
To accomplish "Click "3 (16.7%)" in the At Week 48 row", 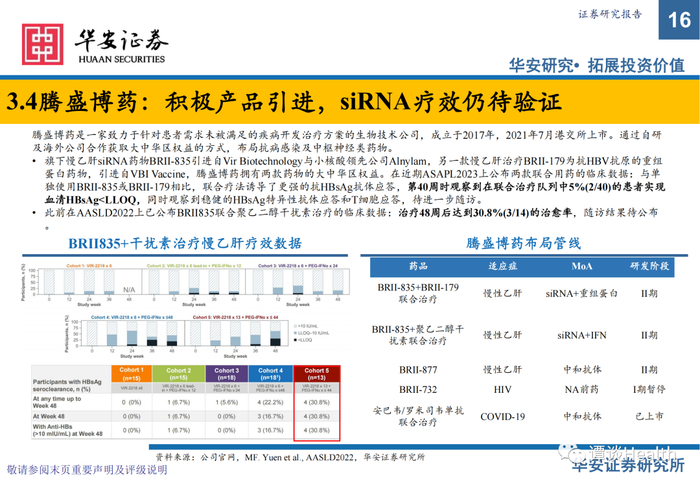I will point(271,416).
